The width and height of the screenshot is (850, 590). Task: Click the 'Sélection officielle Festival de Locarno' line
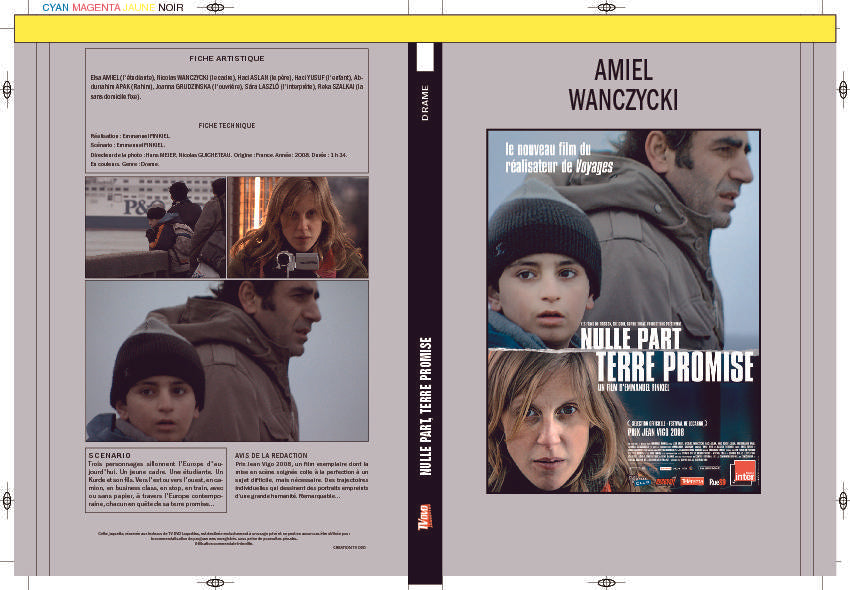(667, 423)
